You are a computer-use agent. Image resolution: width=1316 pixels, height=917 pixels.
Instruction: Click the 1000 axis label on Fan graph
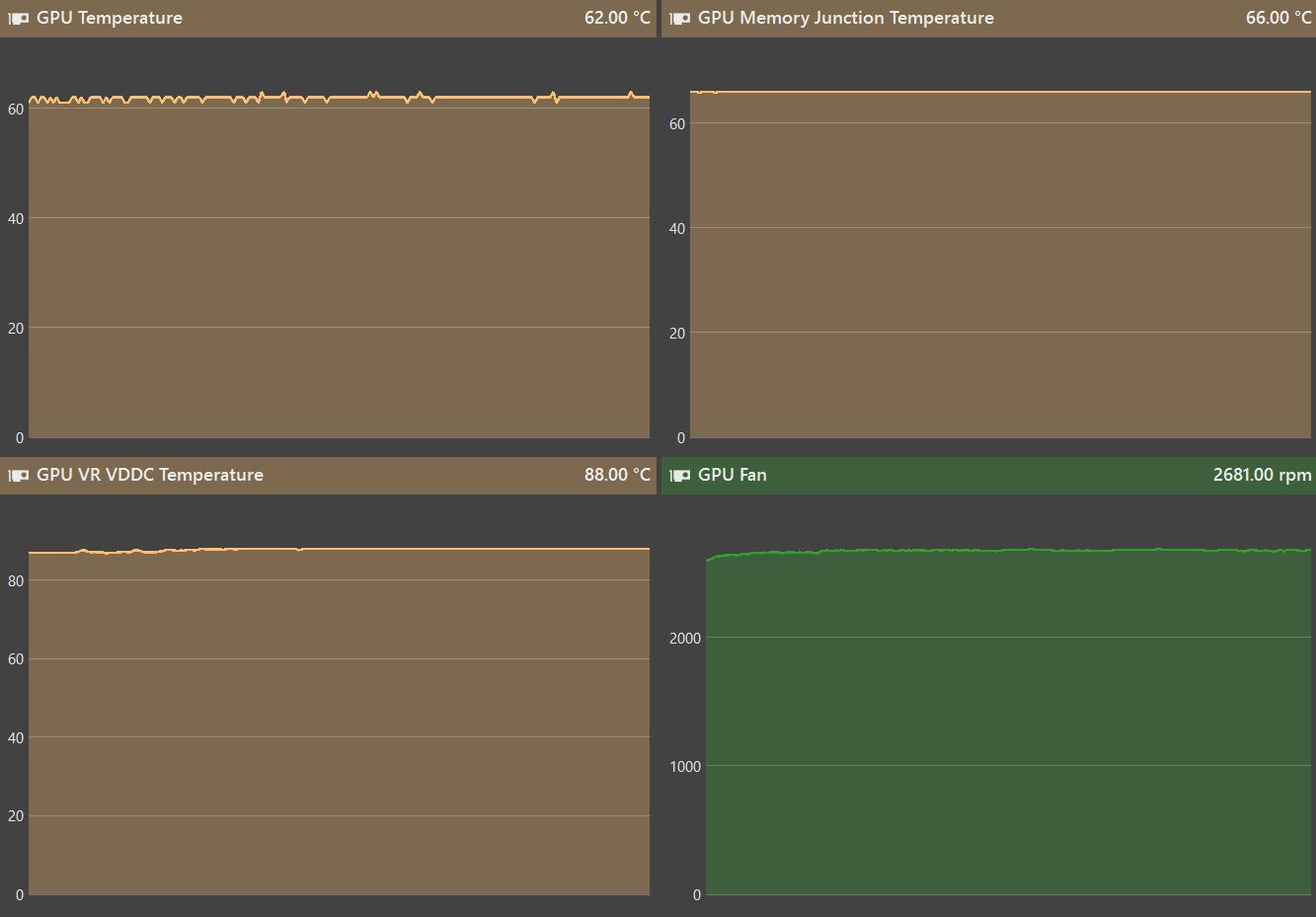tap(684, 766)
